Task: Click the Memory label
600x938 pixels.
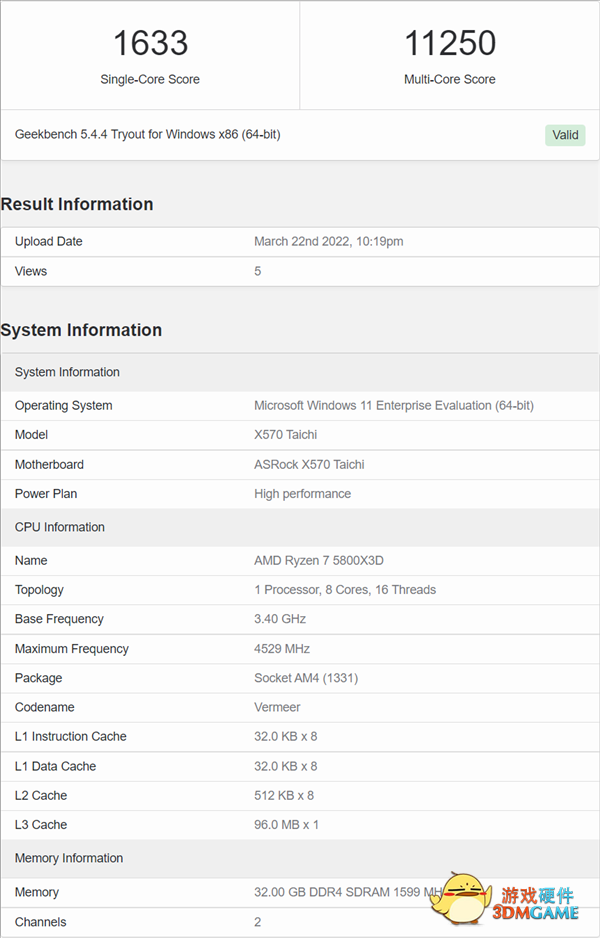Action: point(36,893)
